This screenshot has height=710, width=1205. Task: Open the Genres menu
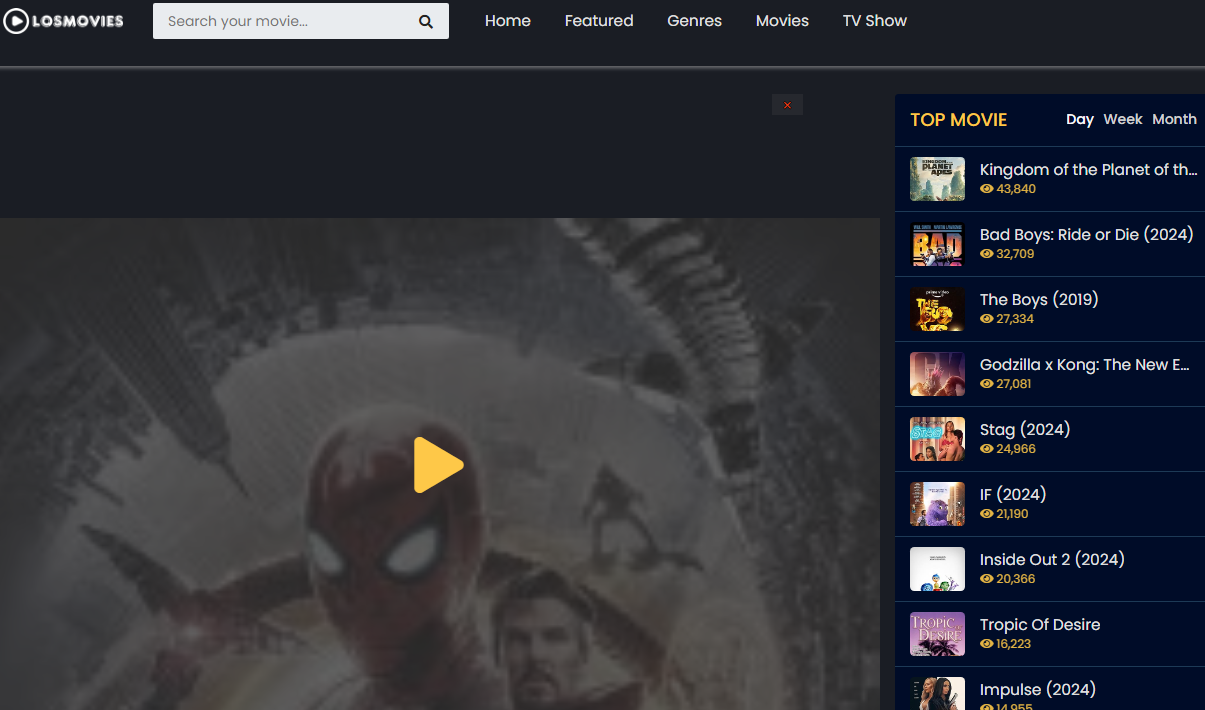694,20
